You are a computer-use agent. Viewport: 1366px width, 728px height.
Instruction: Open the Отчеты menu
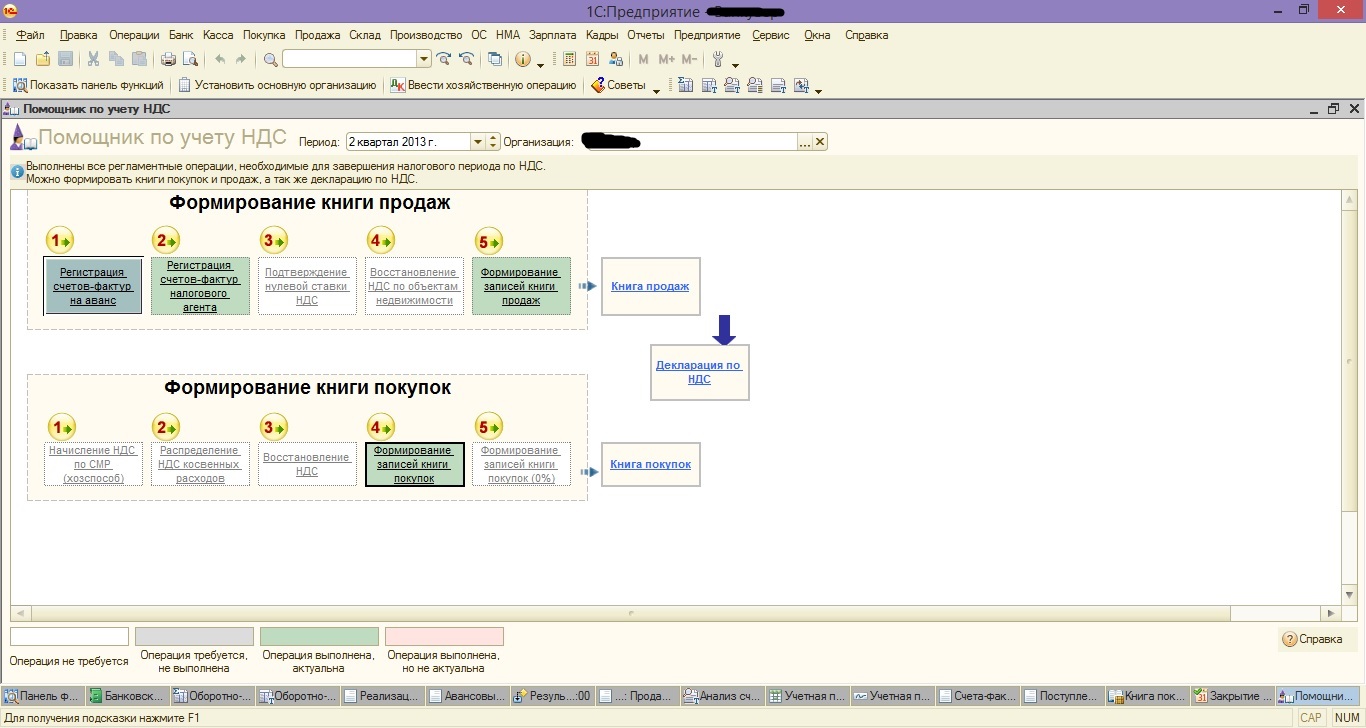coord(646,35)
